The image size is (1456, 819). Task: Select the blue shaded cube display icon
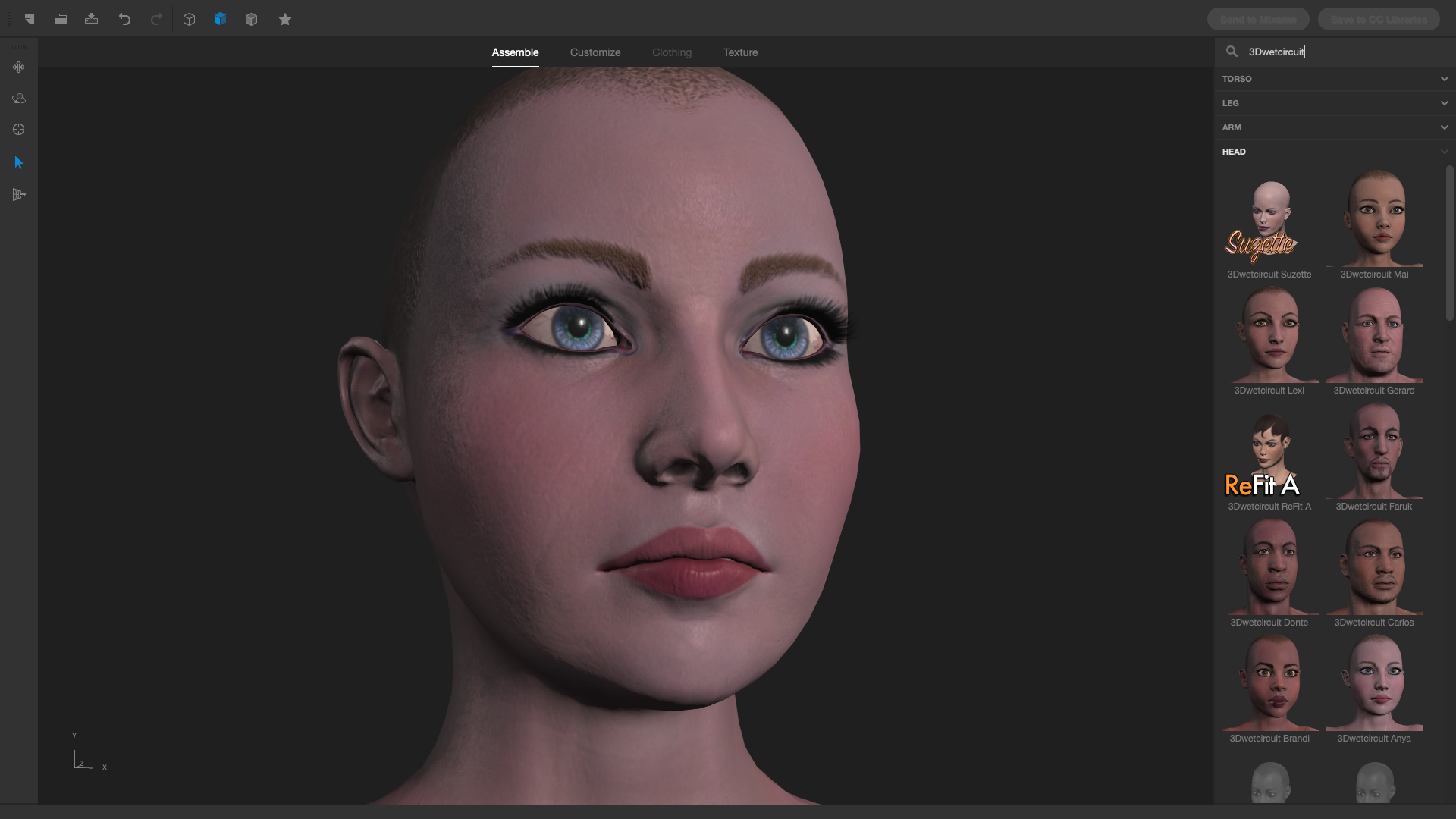tap(220, 19)
